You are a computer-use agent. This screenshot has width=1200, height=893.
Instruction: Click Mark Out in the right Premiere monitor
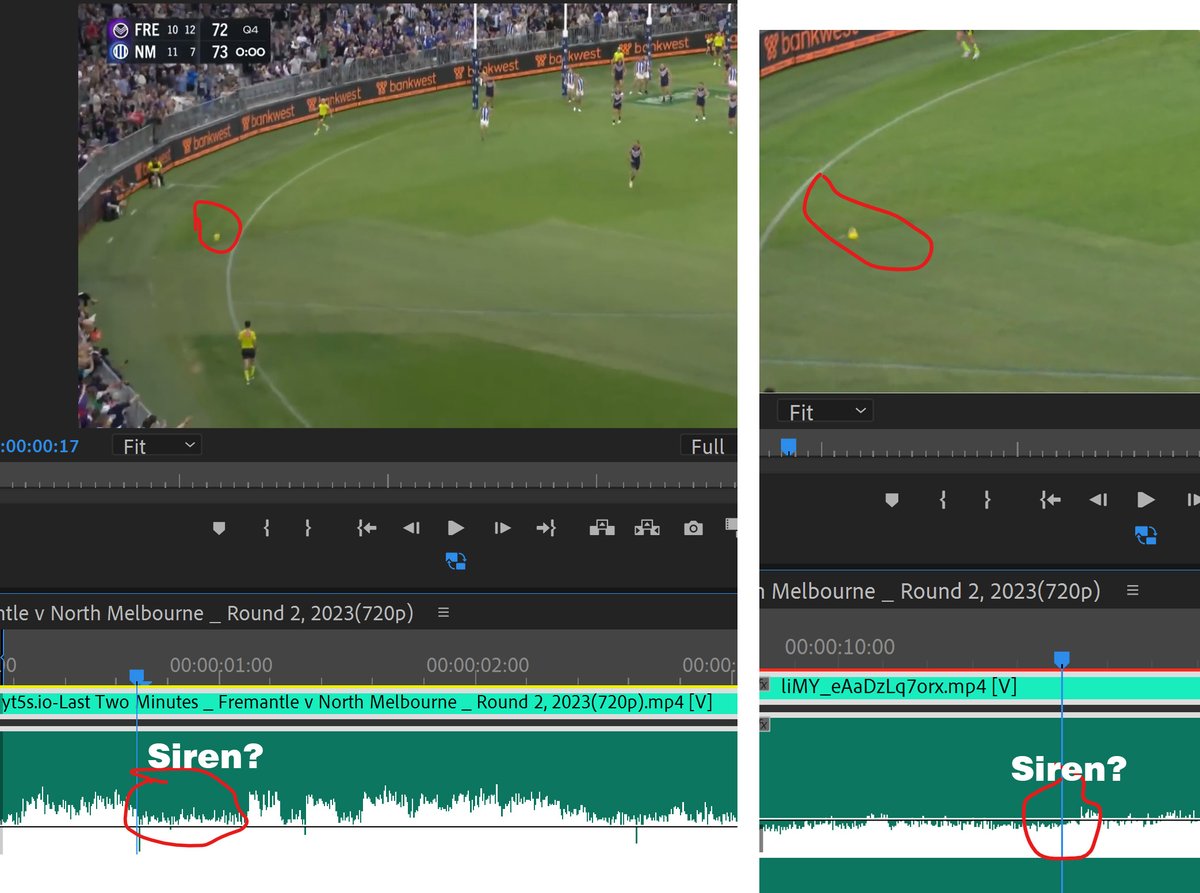click(987, 499)
